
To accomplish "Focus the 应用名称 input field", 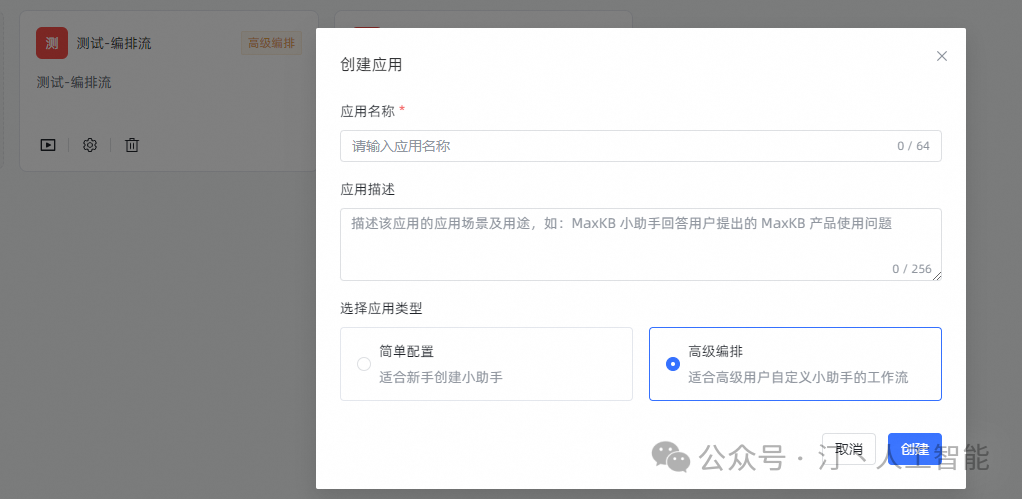I will click(x=641, y=146).
